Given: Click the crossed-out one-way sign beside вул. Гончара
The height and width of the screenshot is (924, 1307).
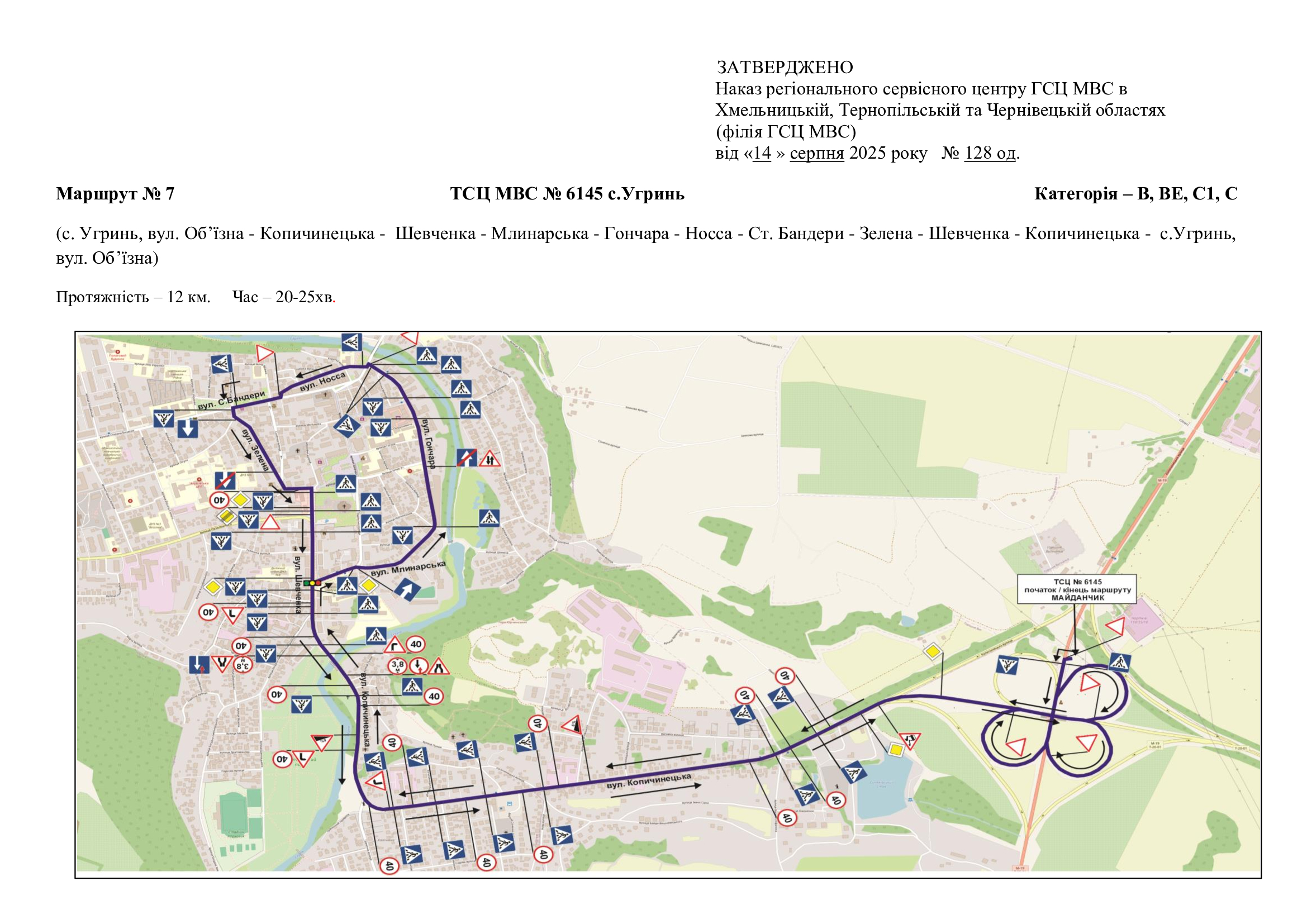Looking at the screenshot, I should click(x=466, y=458).
